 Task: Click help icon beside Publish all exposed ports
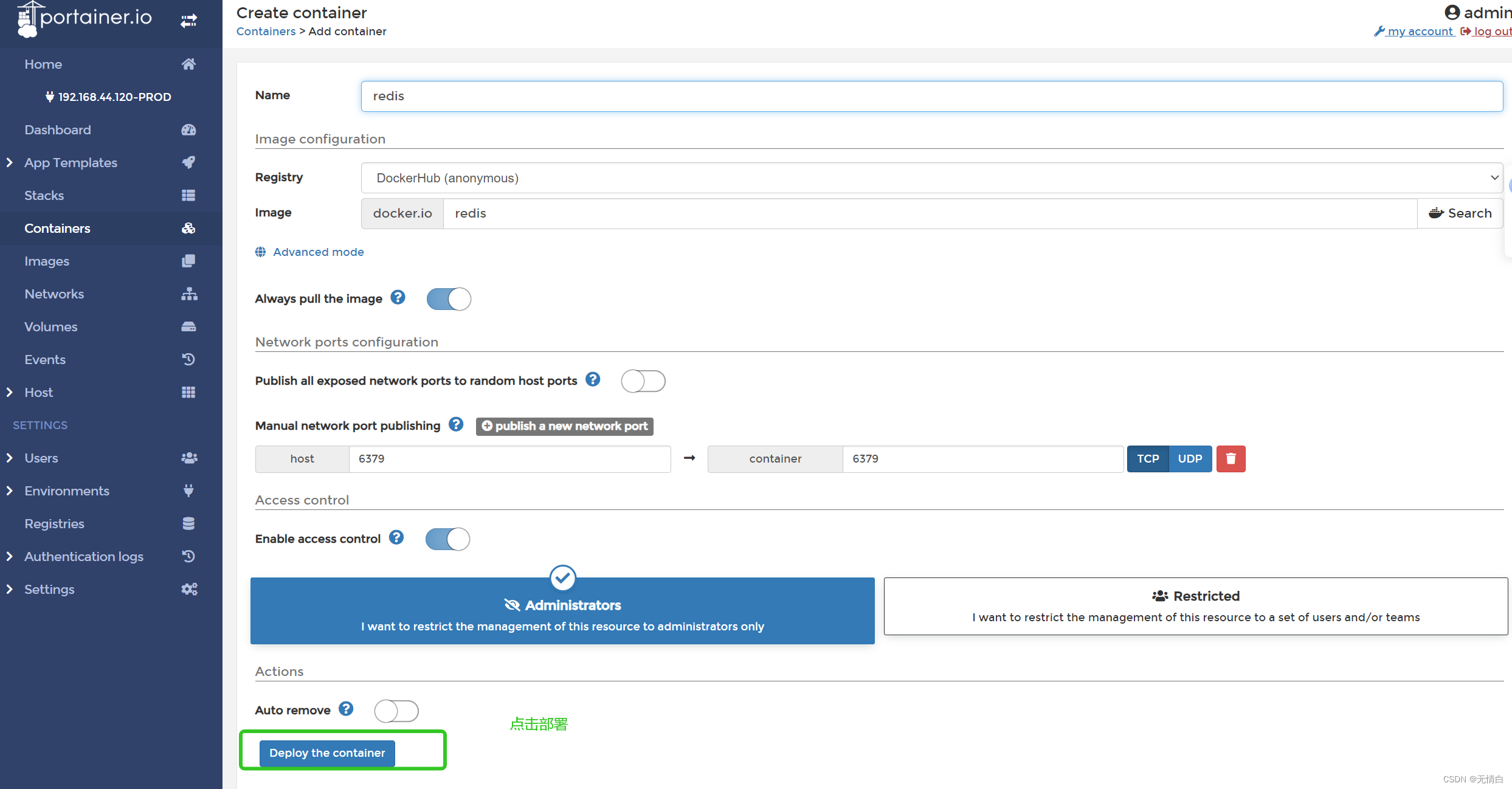[593, 379]
